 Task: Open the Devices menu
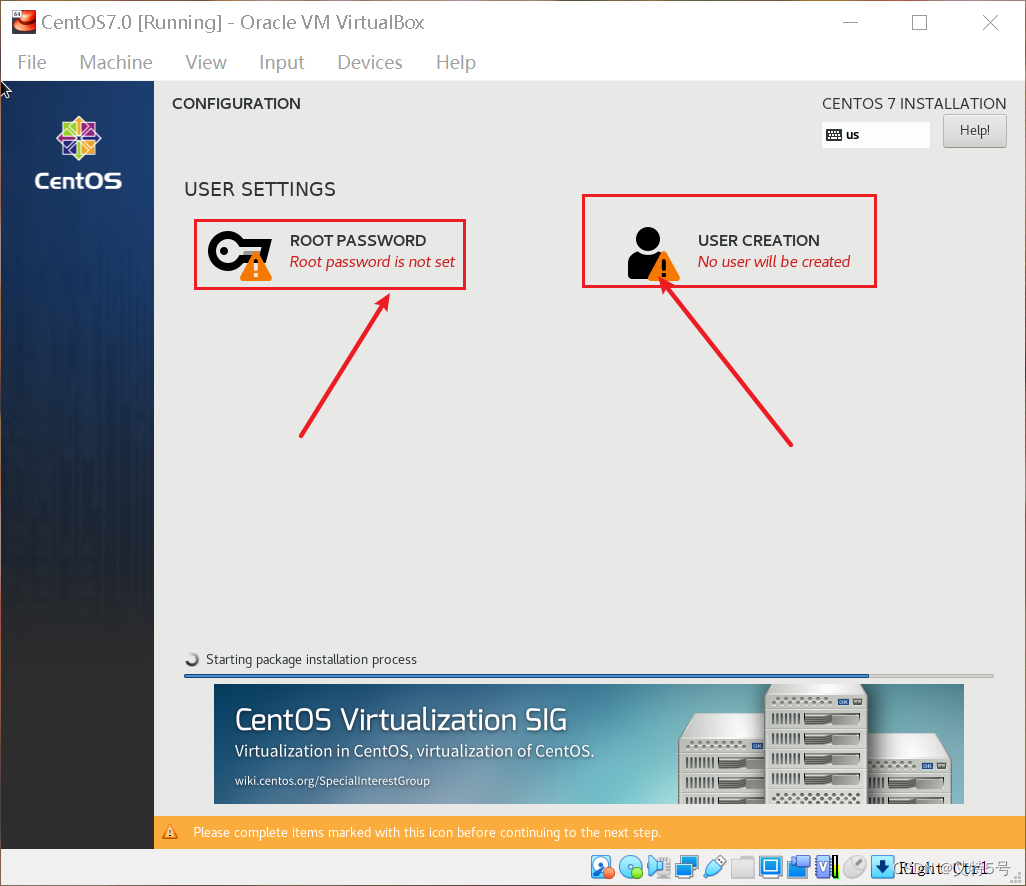coord(369,62)
